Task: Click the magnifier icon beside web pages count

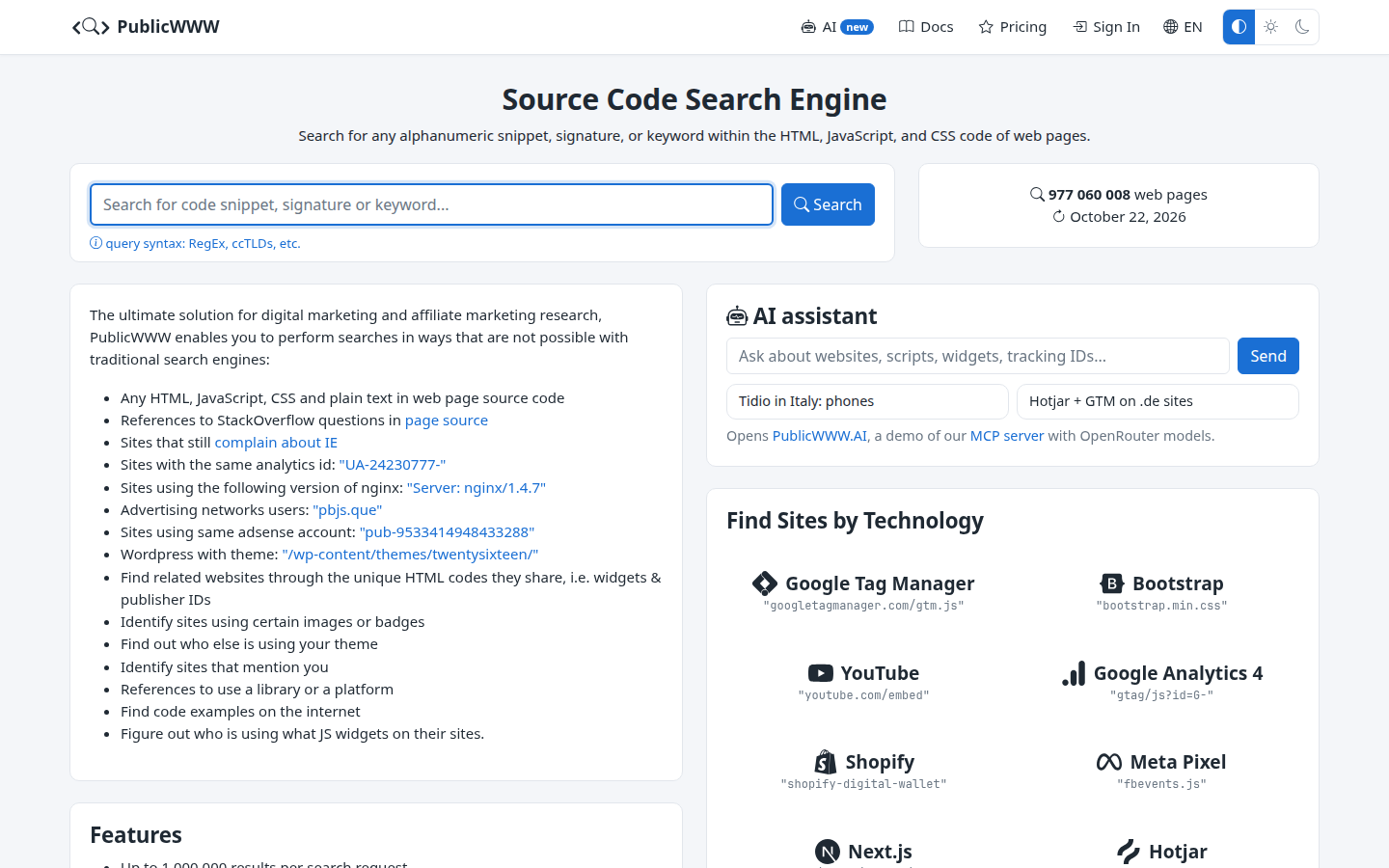Action: point(1037,194)
